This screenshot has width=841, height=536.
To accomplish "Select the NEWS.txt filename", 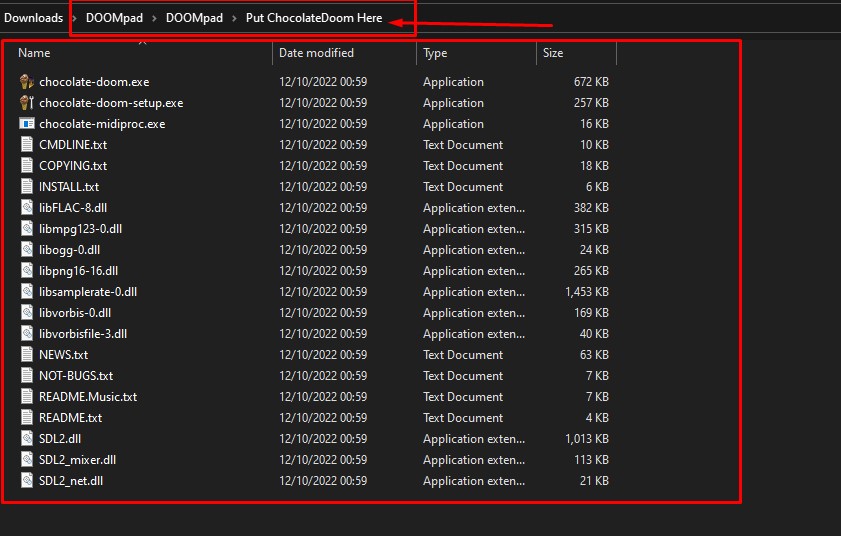I will pyautogui.click(x=63, y=355).
